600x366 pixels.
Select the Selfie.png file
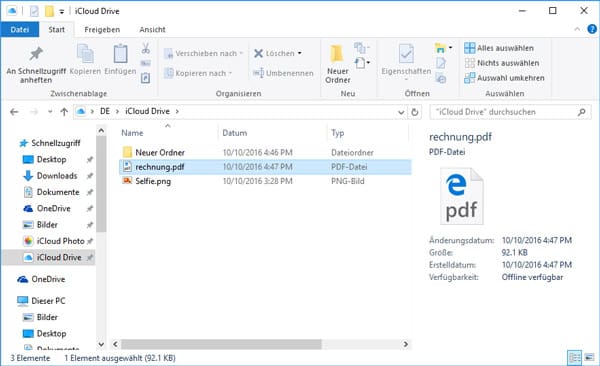tap(153, 181)
